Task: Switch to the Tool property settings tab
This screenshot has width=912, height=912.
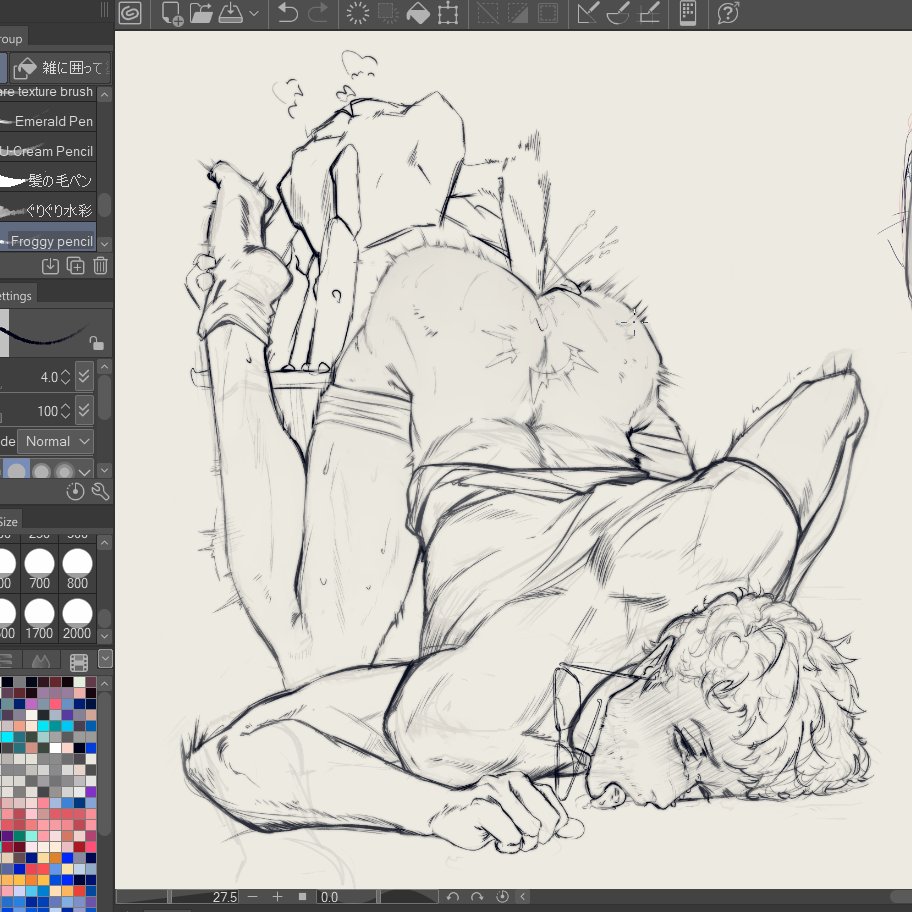Action: [16, 295]
